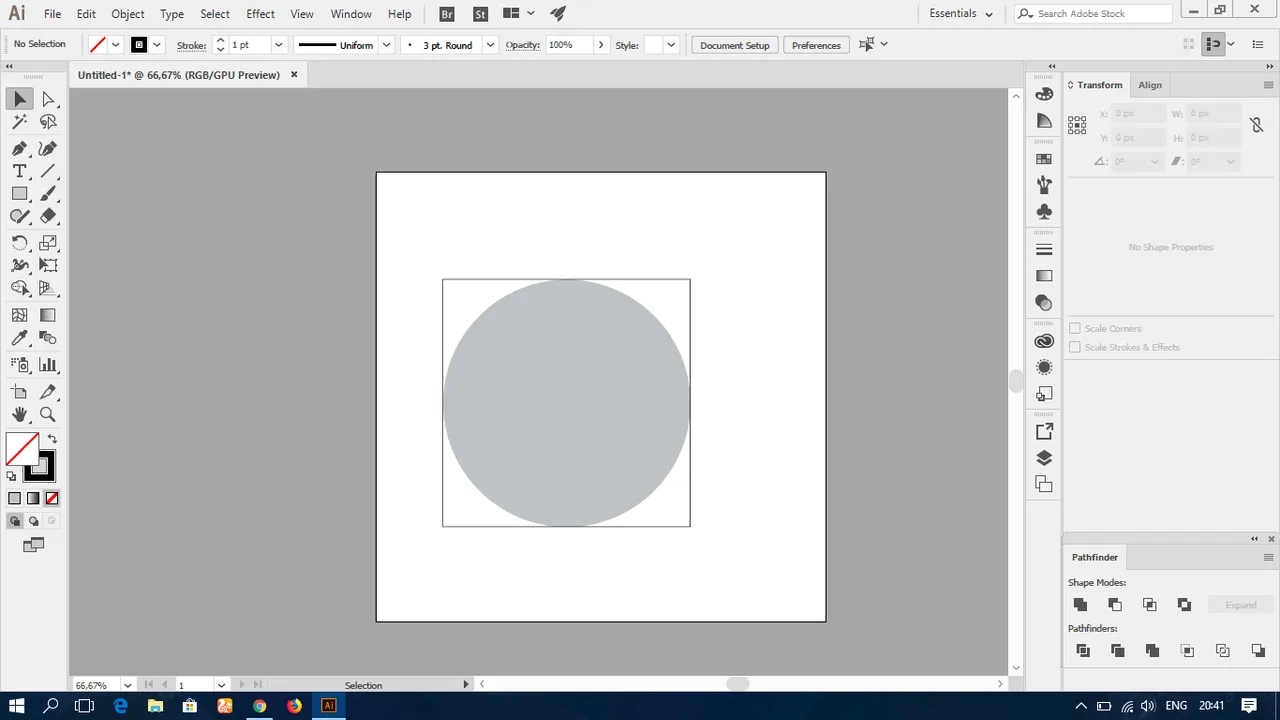Select the Direct Selection tool

pos(48,99)
